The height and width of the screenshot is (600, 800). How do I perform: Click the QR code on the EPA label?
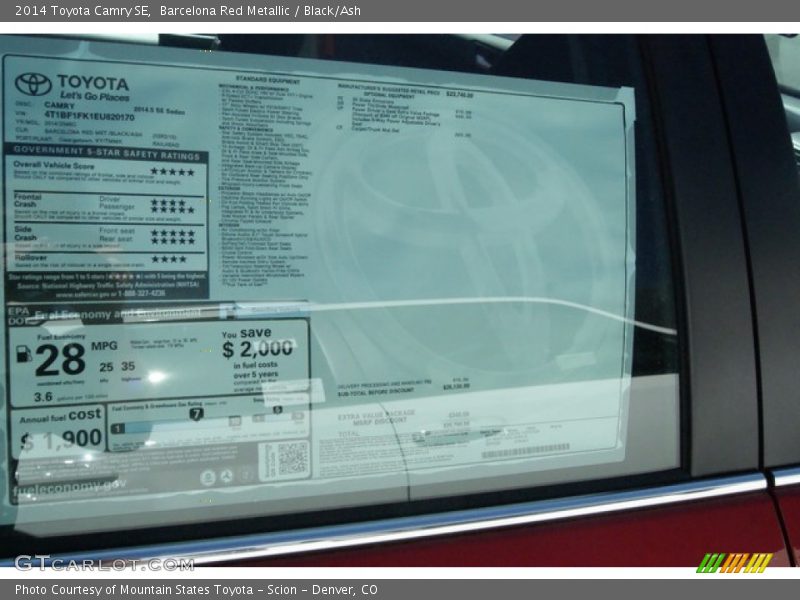(292, 457)
